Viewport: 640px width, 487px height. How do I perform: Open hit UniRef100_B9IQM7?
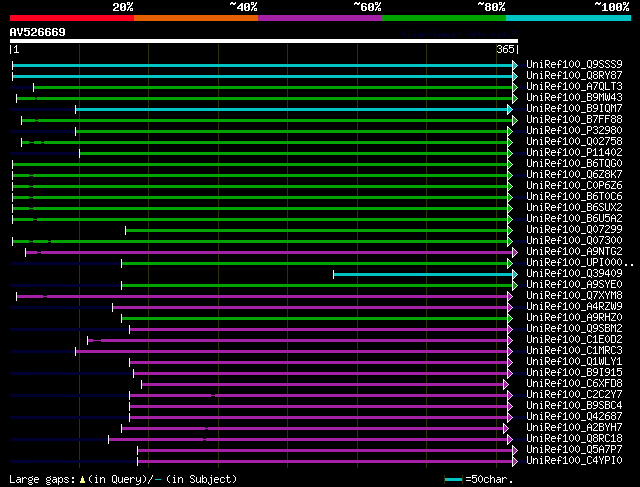click(x=574, y=108)
